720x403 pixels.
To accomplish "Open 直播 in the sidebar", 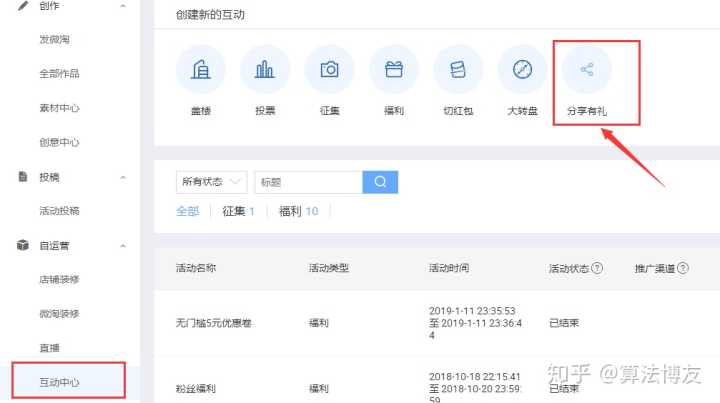I will (x=49, y=348).
